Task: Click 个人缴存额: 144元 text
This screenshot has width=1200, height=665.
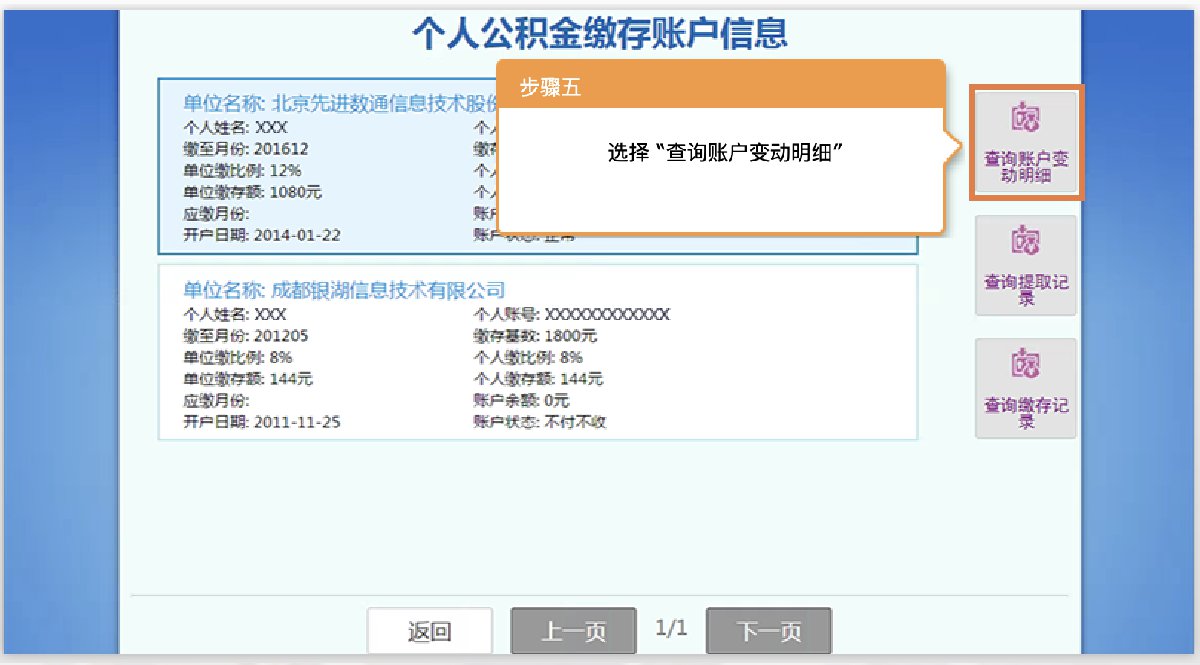Action: coord(538,379)
